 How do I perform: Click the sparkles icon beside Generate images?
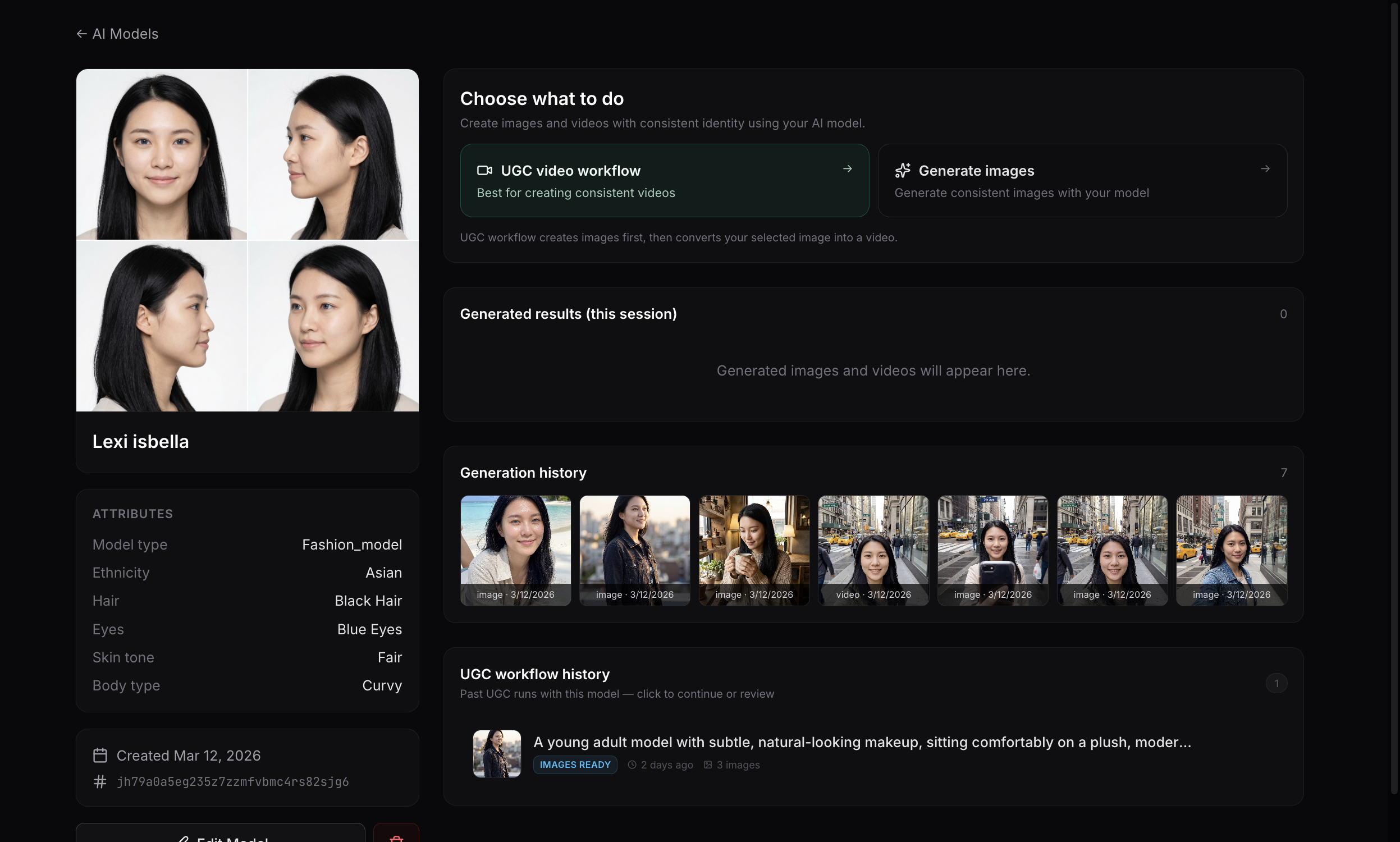tap(903, 170)
